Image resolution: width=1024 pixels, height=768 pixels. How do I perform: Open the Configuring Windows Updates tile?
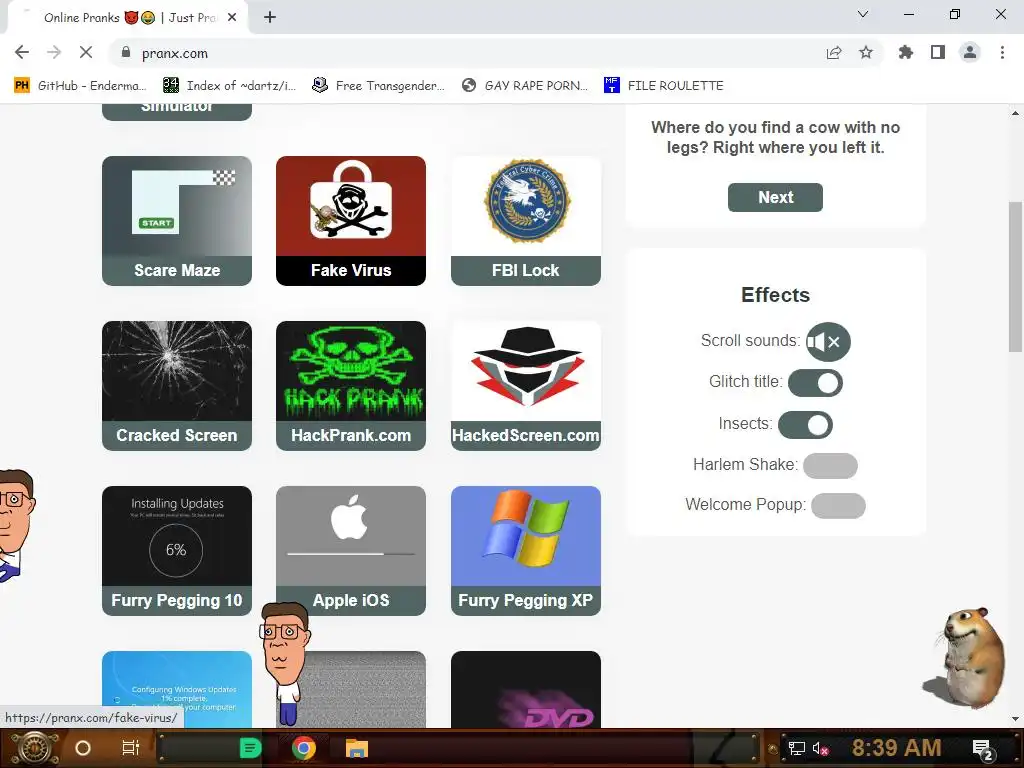(177, 690)
